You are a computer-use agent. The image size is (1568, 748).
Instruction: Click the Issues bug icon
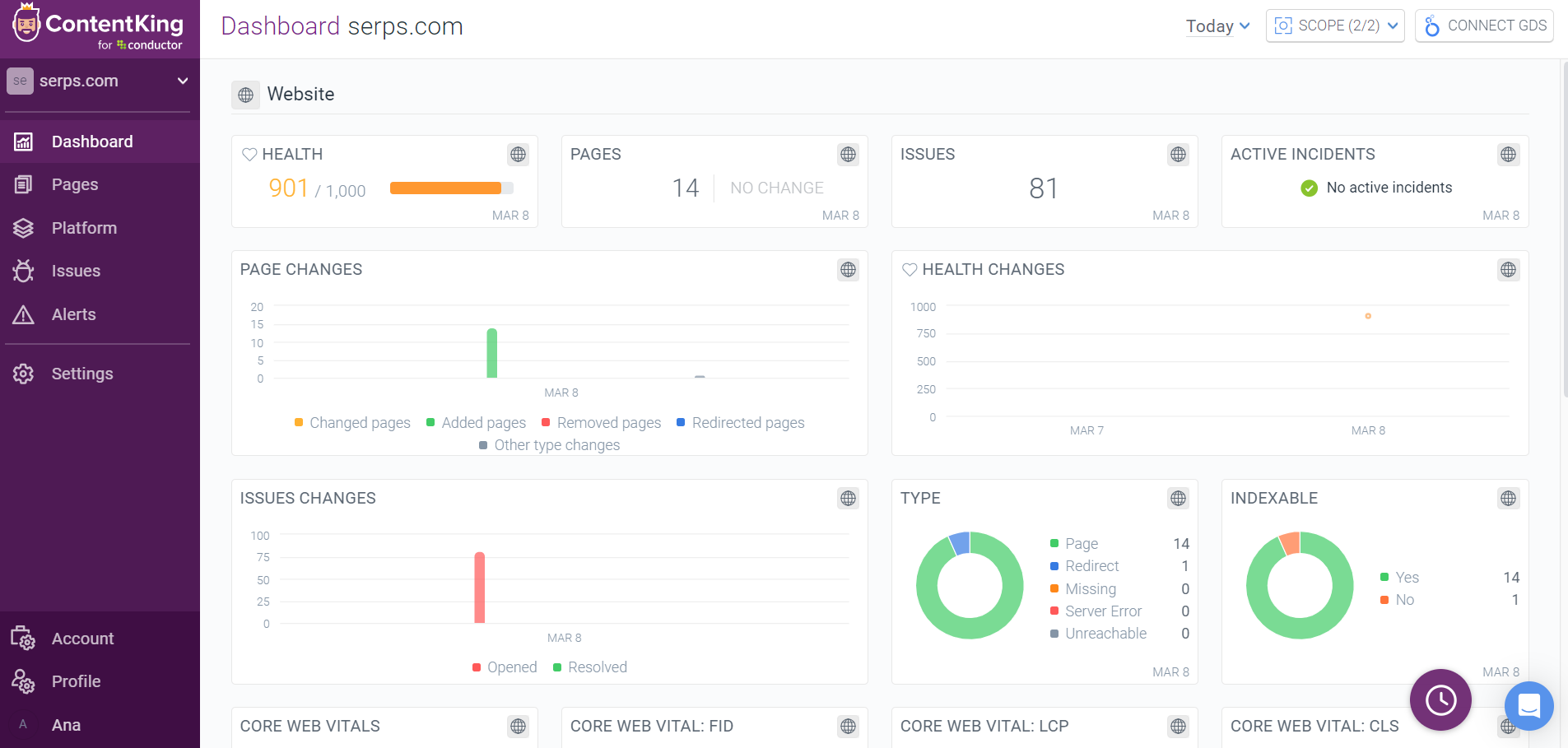click(x=24, y=271)
